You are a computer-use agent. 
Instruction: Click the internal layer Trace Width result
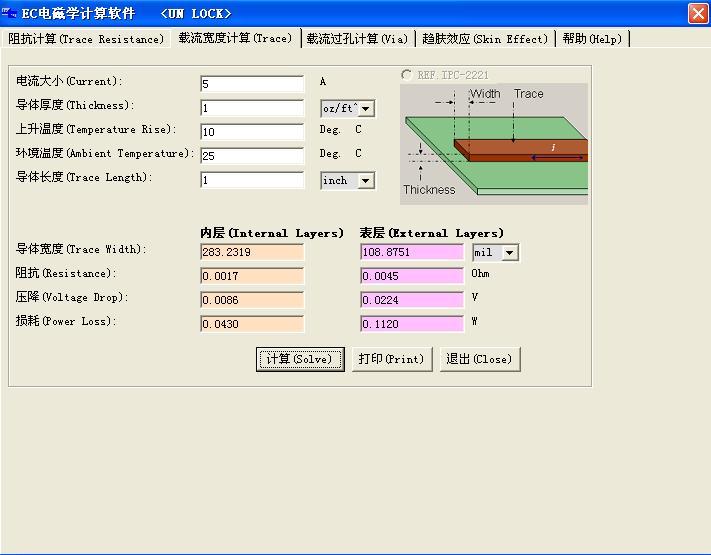pos(252,252)
